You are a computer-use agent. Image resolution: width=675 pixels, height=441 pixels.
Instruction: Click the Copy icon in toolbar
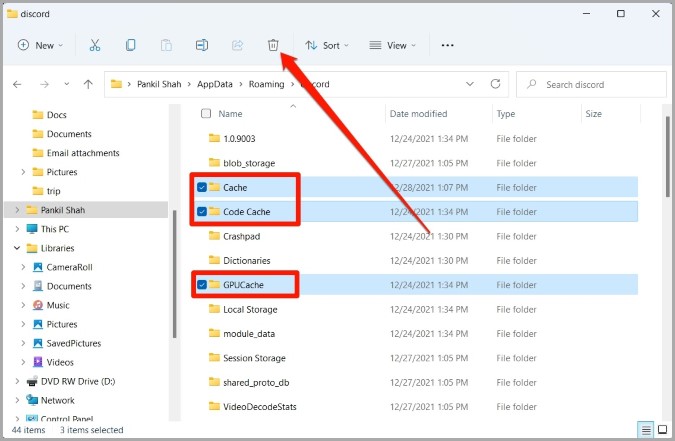[x=130, y=45]
